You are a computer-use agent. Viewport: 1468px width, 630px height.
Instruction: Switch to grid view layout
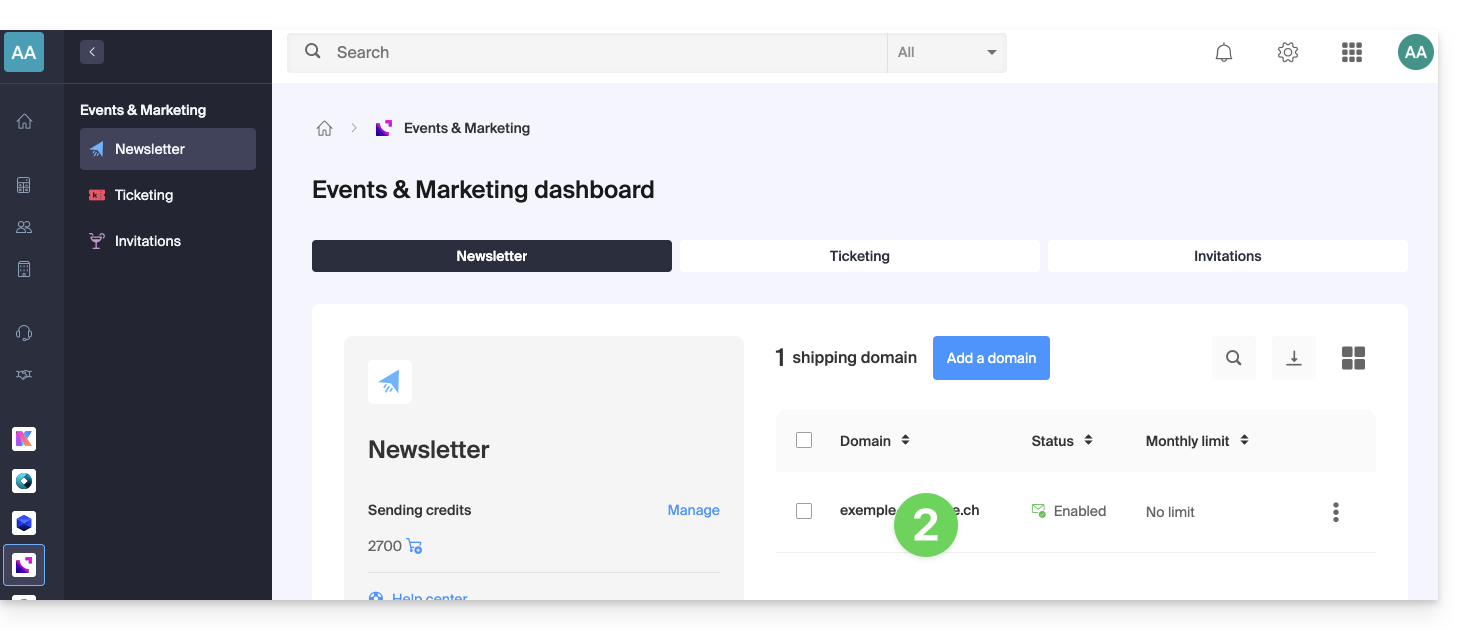[x=1353, y=358]
